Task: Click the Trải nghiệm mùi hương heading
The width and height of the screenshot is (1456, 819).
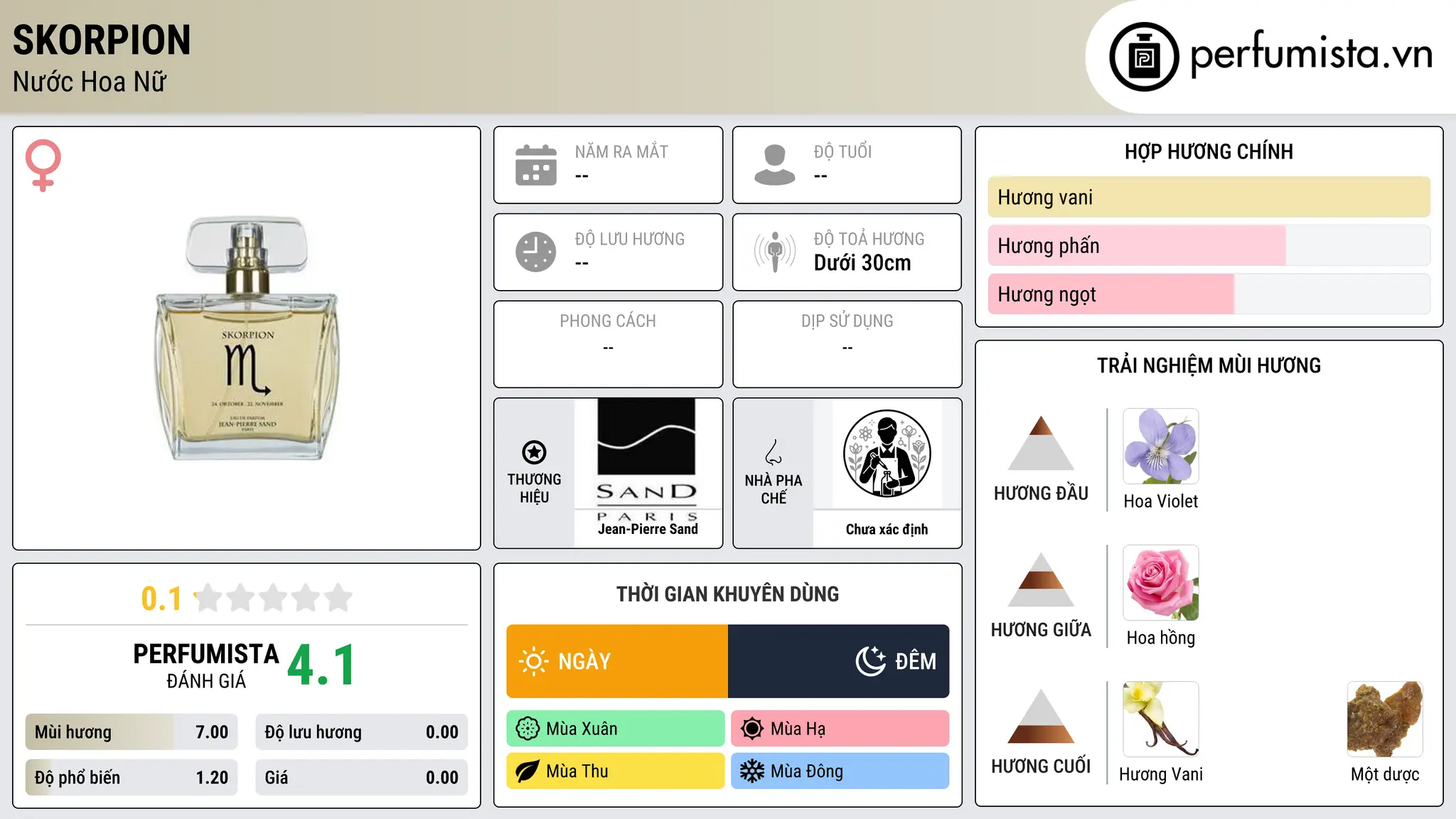Action: pos(1209,365)
